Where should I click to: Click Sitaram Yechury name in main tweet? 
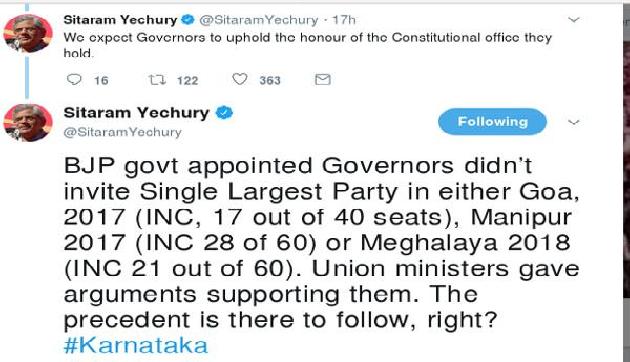pos(137,113)
